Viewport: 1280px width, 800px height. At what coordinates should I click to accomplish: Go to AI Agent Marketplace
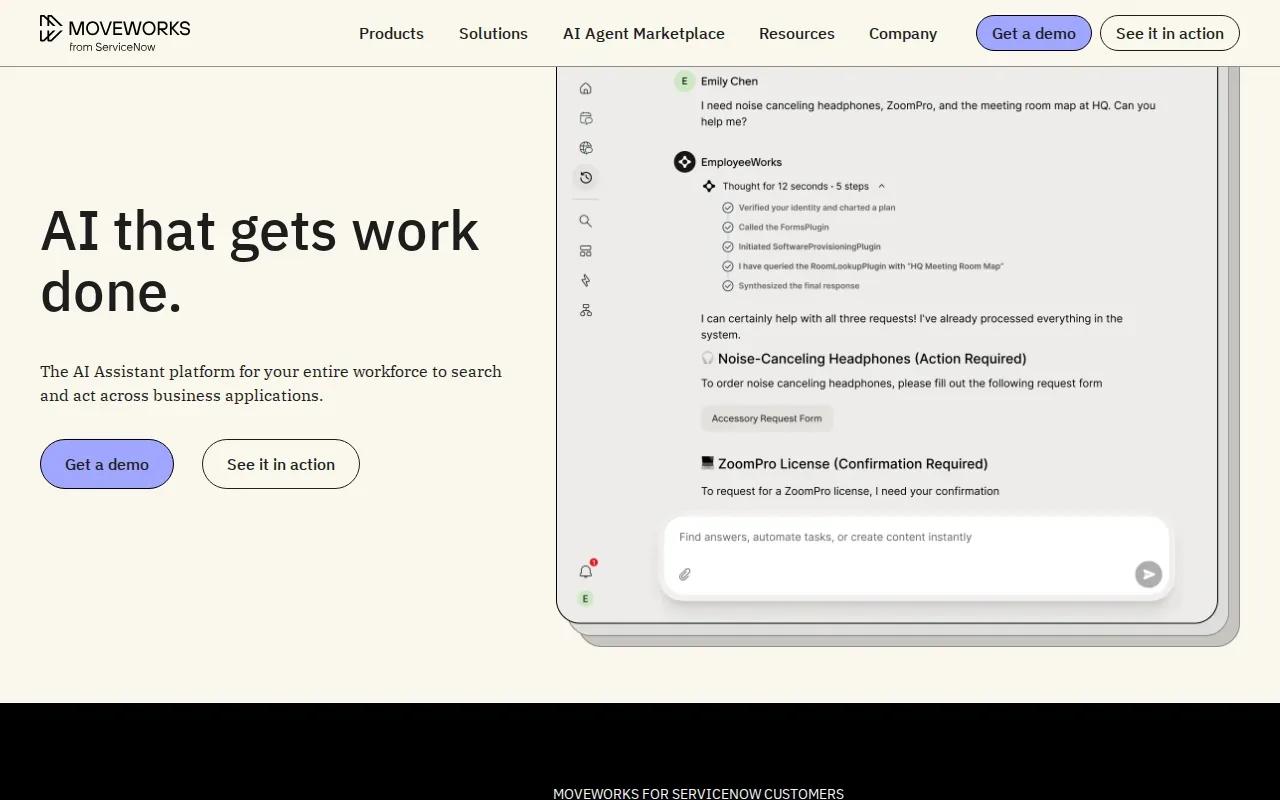(644, 33)
